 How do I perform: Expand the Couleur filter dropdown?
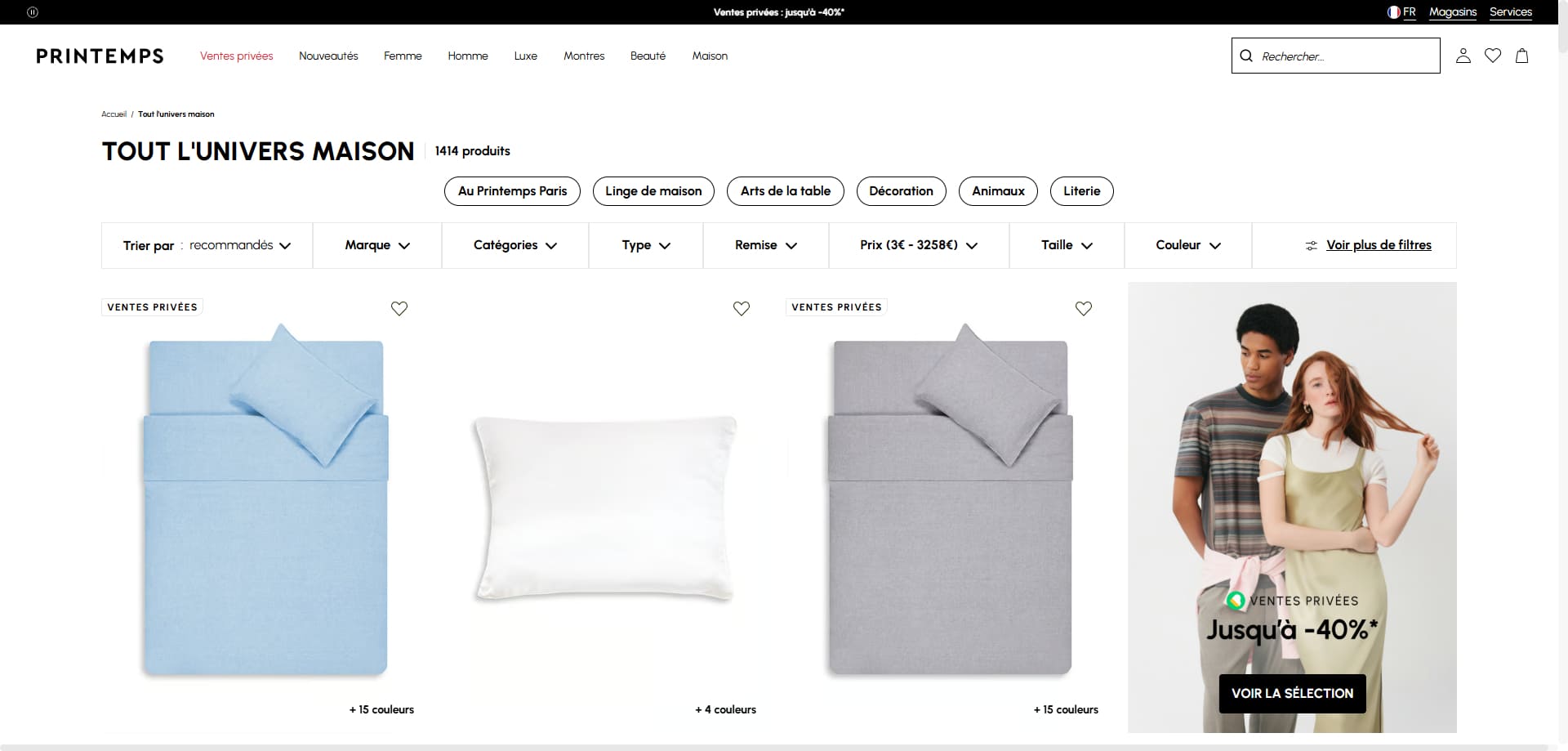pos(1188,245)
